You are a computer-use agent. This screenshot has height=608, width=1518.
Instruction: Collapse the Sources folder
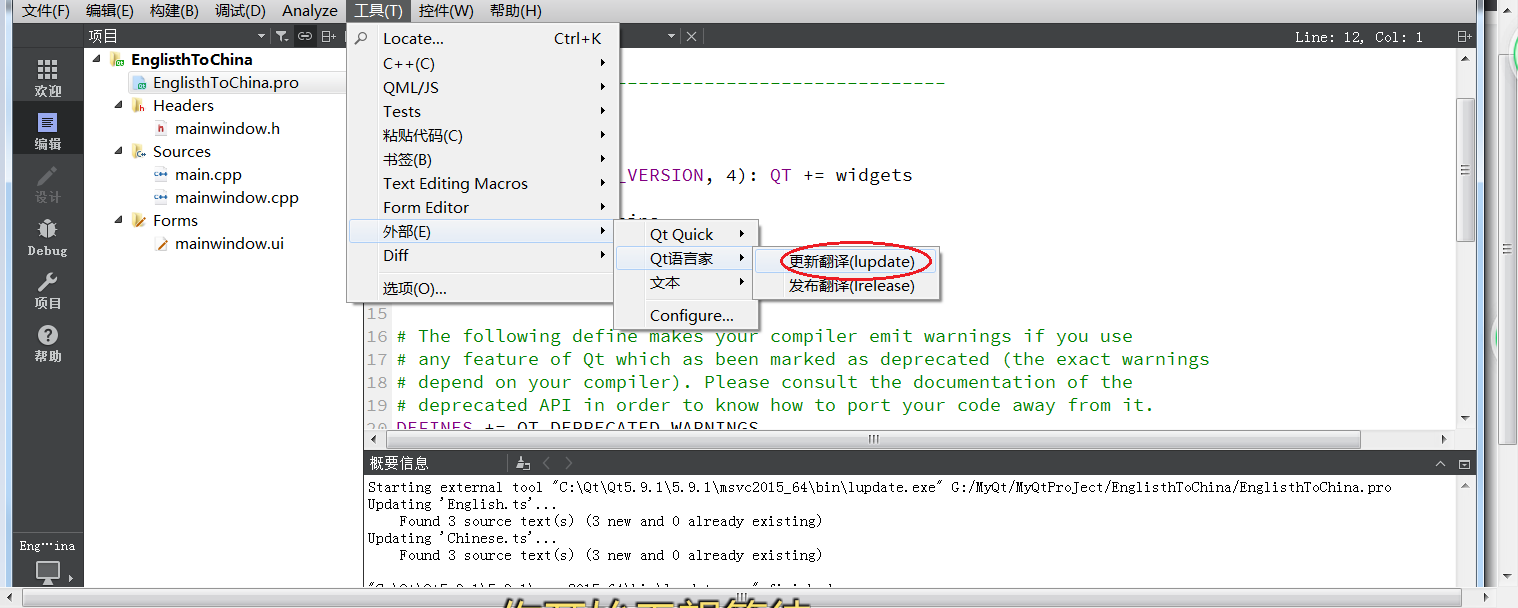click(118, 151)
